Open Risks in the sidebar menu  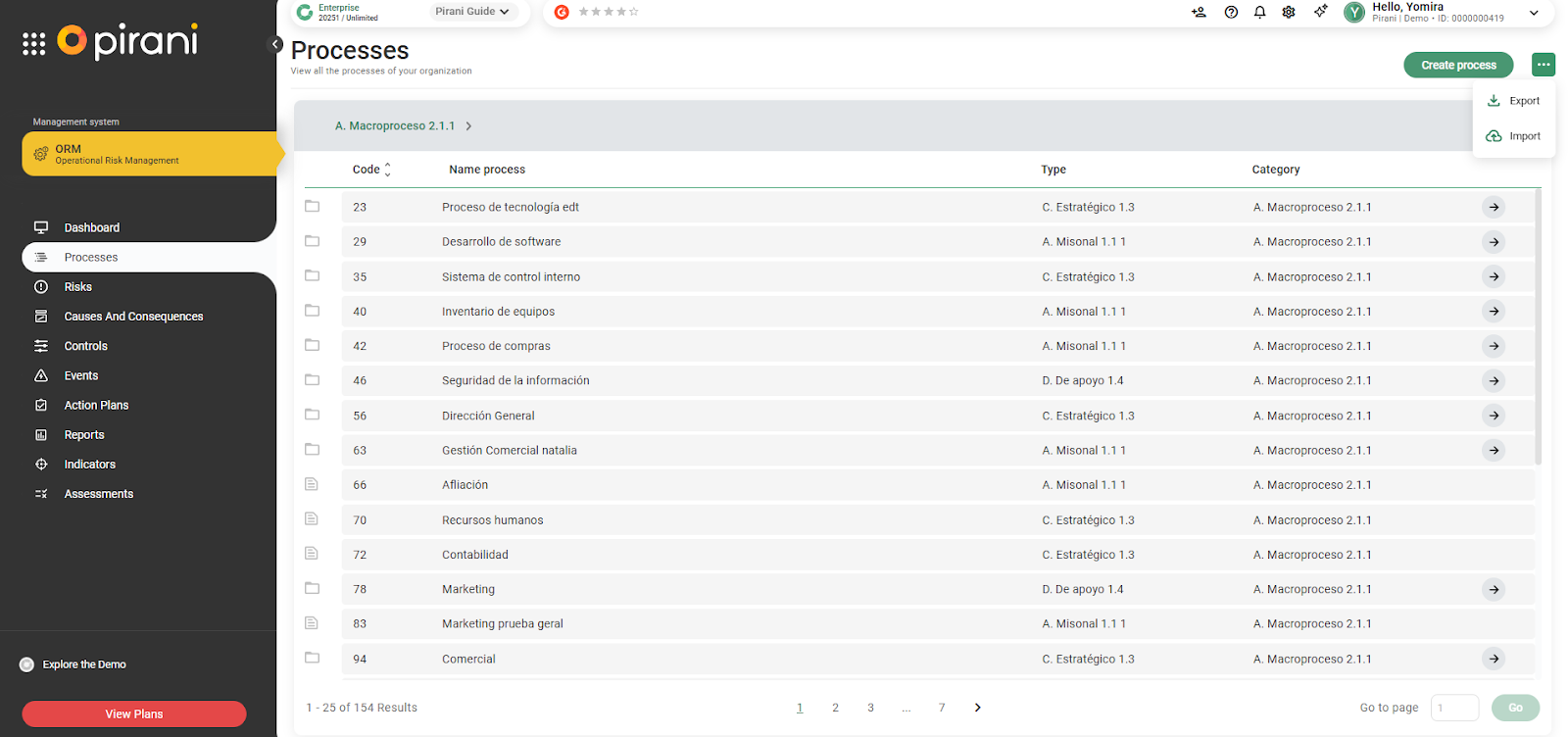[78, 287]
